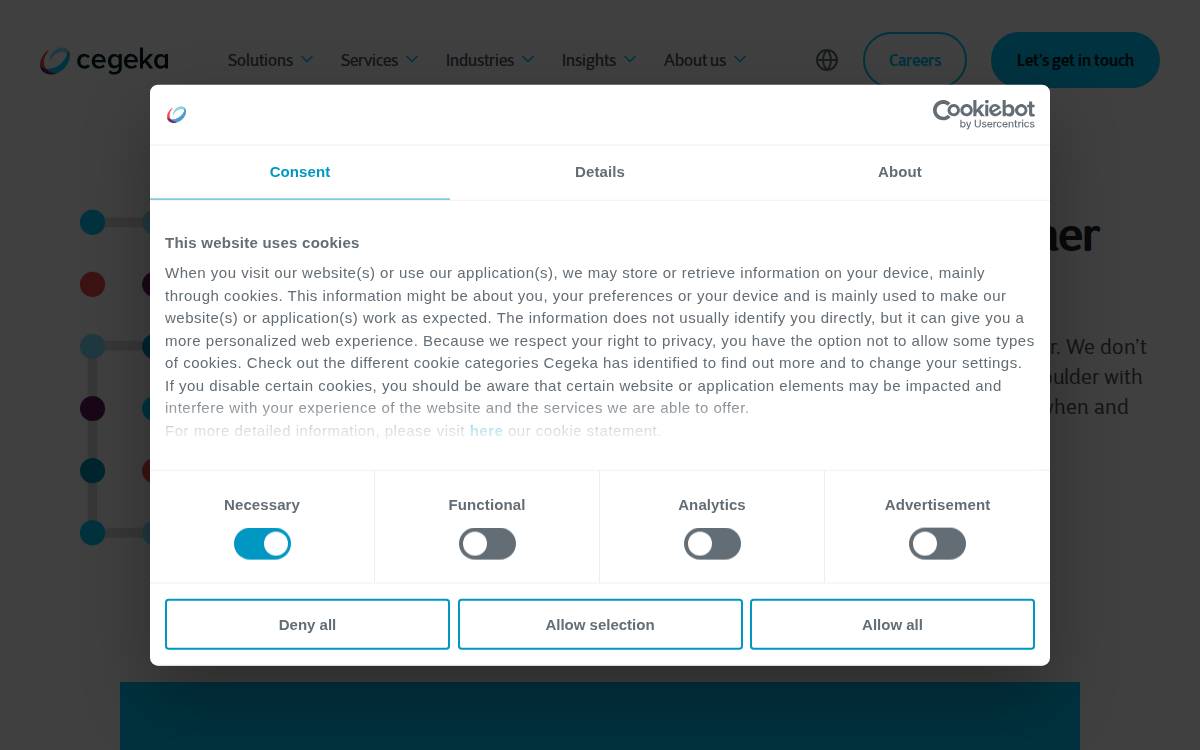Click the Advertisement category label
The image size is (1200, 750).
coord(937,505)
